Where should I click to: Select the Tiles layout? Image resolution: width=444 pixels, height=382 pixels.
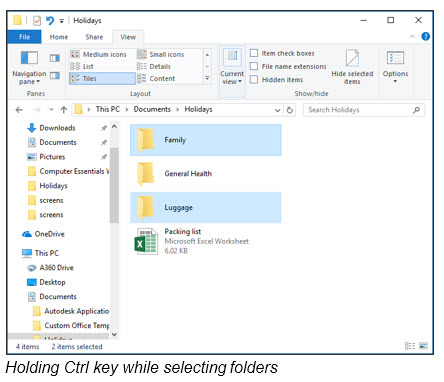102,79
